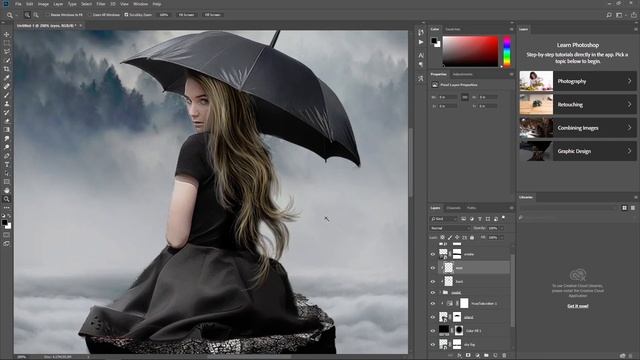Switch to the Adjustments tab
This screenshot has height=360, width=640.
pyautogui.click(x=462, y=74)
